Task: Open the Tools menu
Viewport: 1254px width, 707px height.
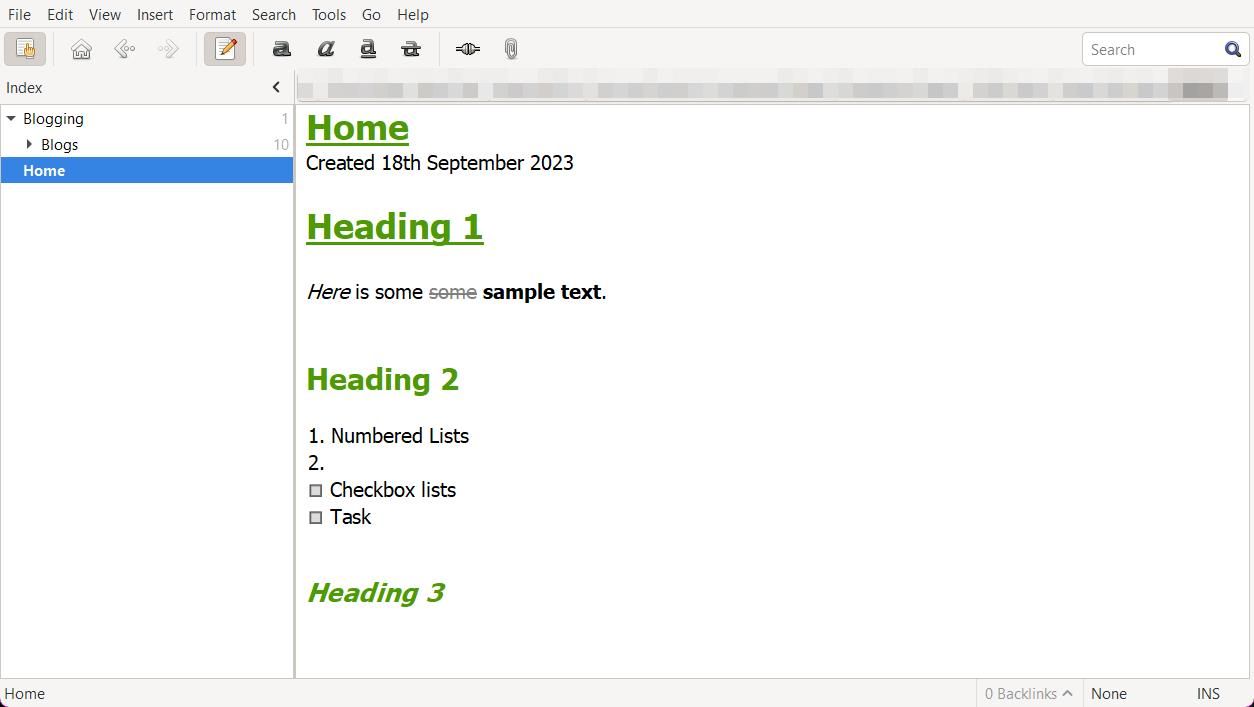Action: (x=328, y=14)
